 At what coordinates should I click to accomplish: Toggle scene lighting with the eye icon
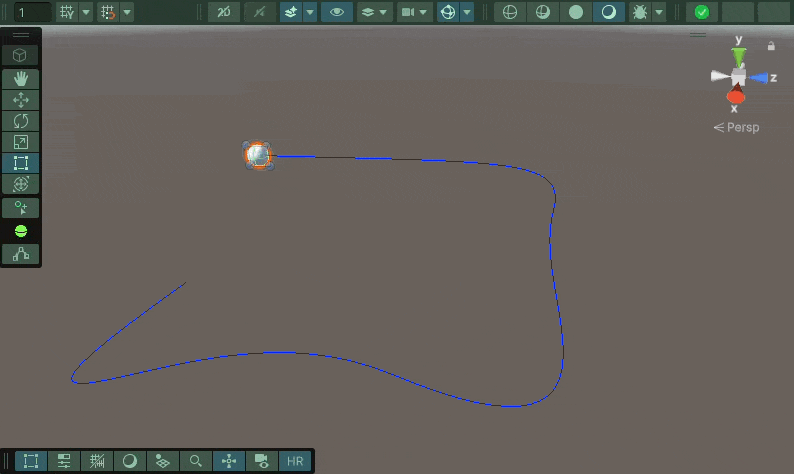pos(337,12)
